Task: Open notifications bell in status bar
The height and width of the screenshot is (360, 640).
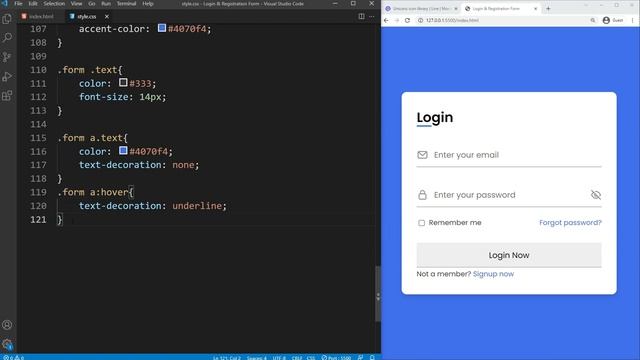Action: pos(372,358)
